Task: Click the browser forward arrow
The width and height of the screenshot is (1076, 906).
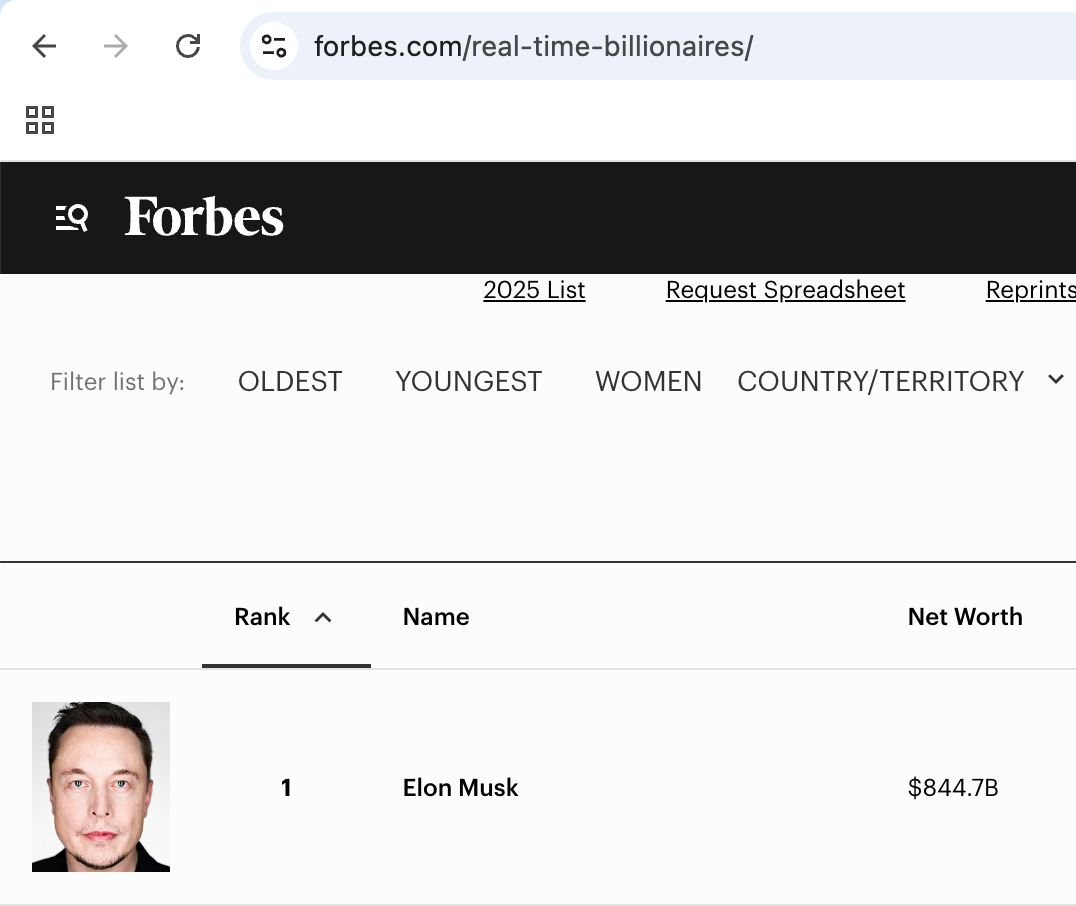Action: 116,46
